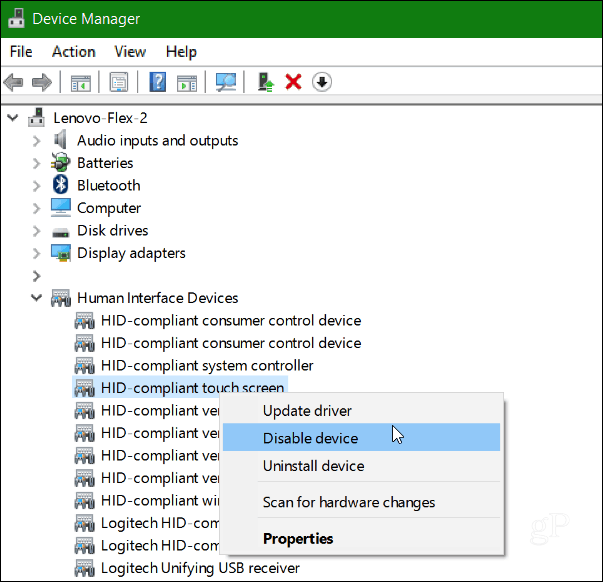The width and height of the screenshot is (603, 582).
Task: Select Audio inputs and outputs label
Action: (x=157, y=141)
